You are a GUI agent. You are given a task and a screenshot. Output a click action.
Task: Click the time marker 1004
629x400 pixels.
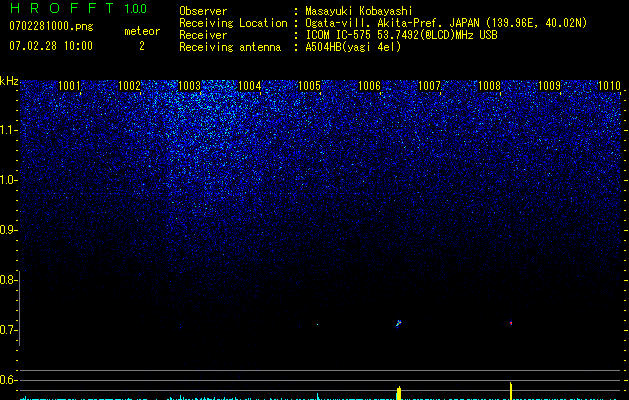click(250, 85)
